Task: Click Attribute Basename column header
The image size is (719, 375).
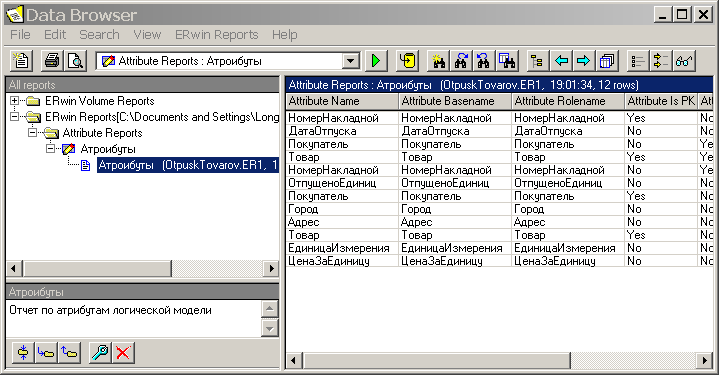Action: tap(455, 101)
